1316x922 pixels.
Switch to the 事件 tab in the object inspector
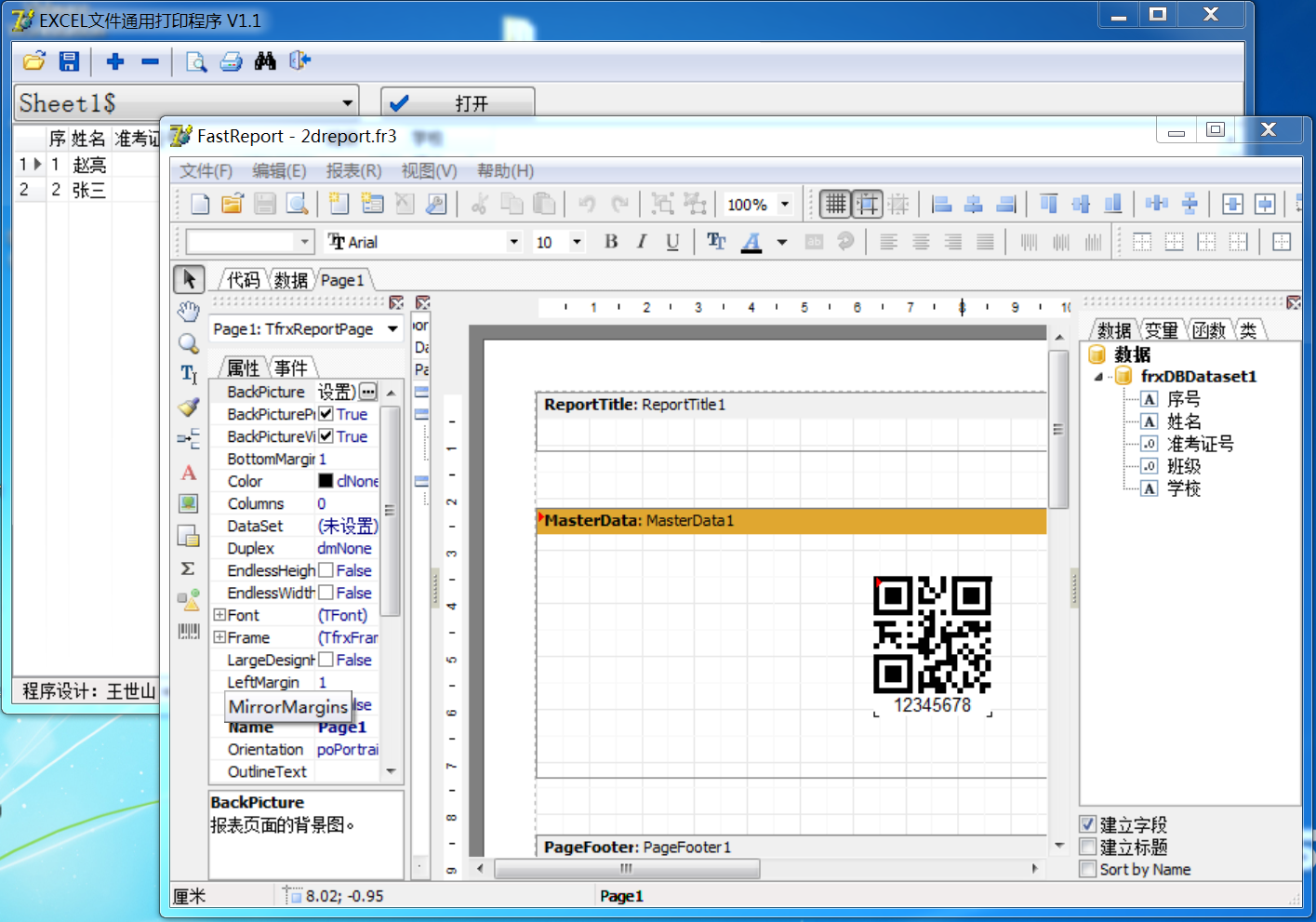click(x=291, y=368)
